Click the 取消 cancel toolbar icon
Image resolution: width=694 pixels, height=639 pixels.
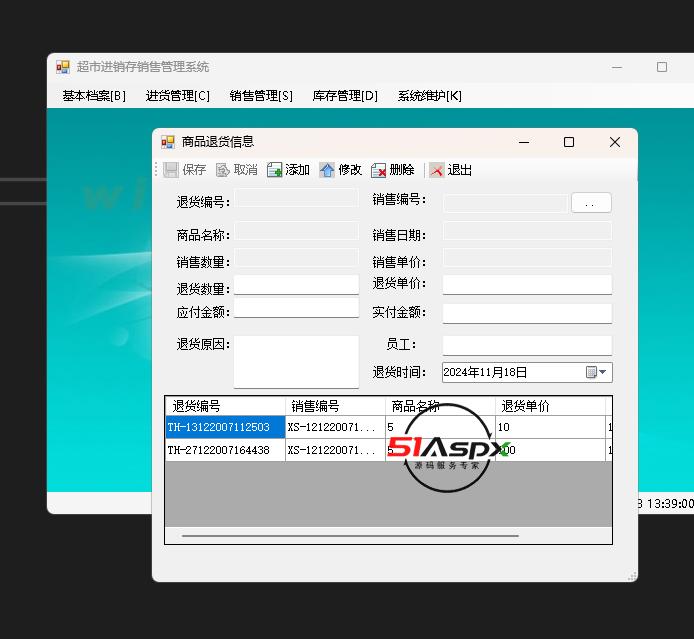coord(222,170)
